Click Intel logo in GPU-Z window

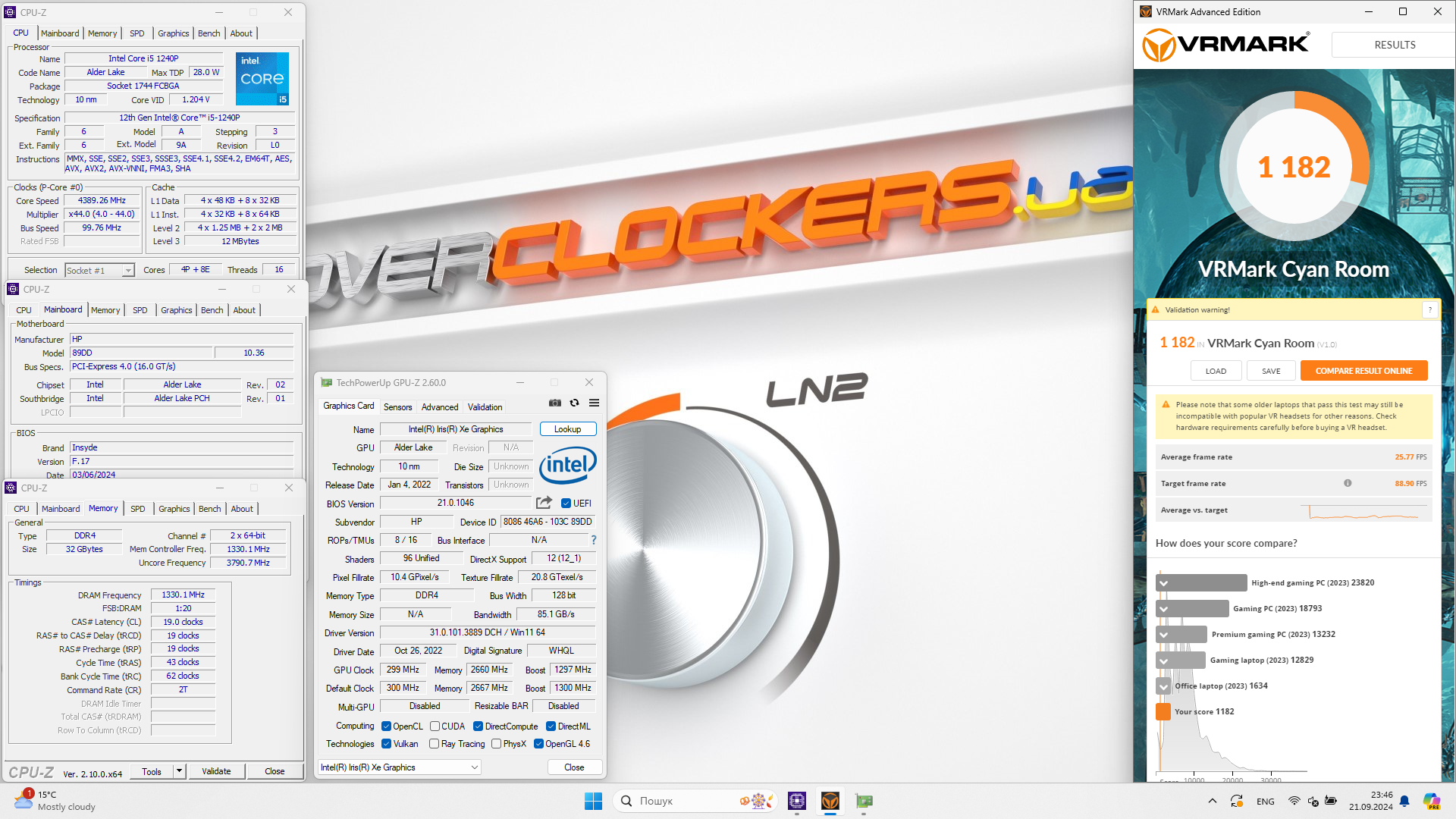[568, 465]
